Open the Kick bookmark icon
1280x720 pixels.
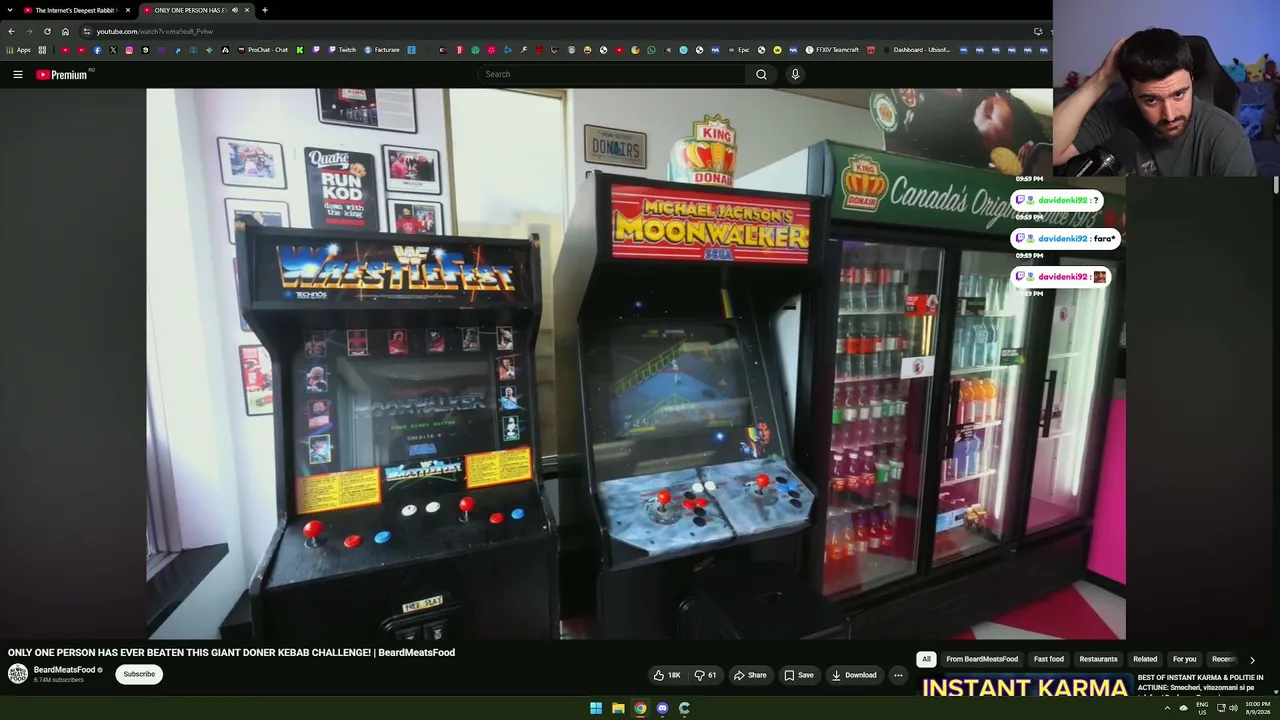tap(300, 50)
